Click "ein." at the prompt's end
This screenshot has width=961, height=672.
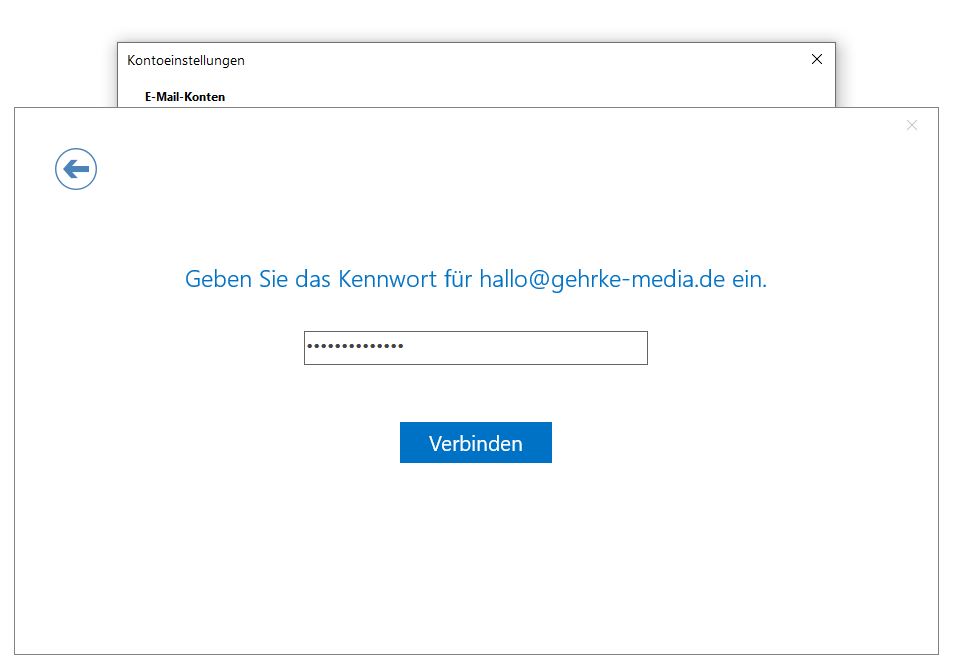click(750, 279)
